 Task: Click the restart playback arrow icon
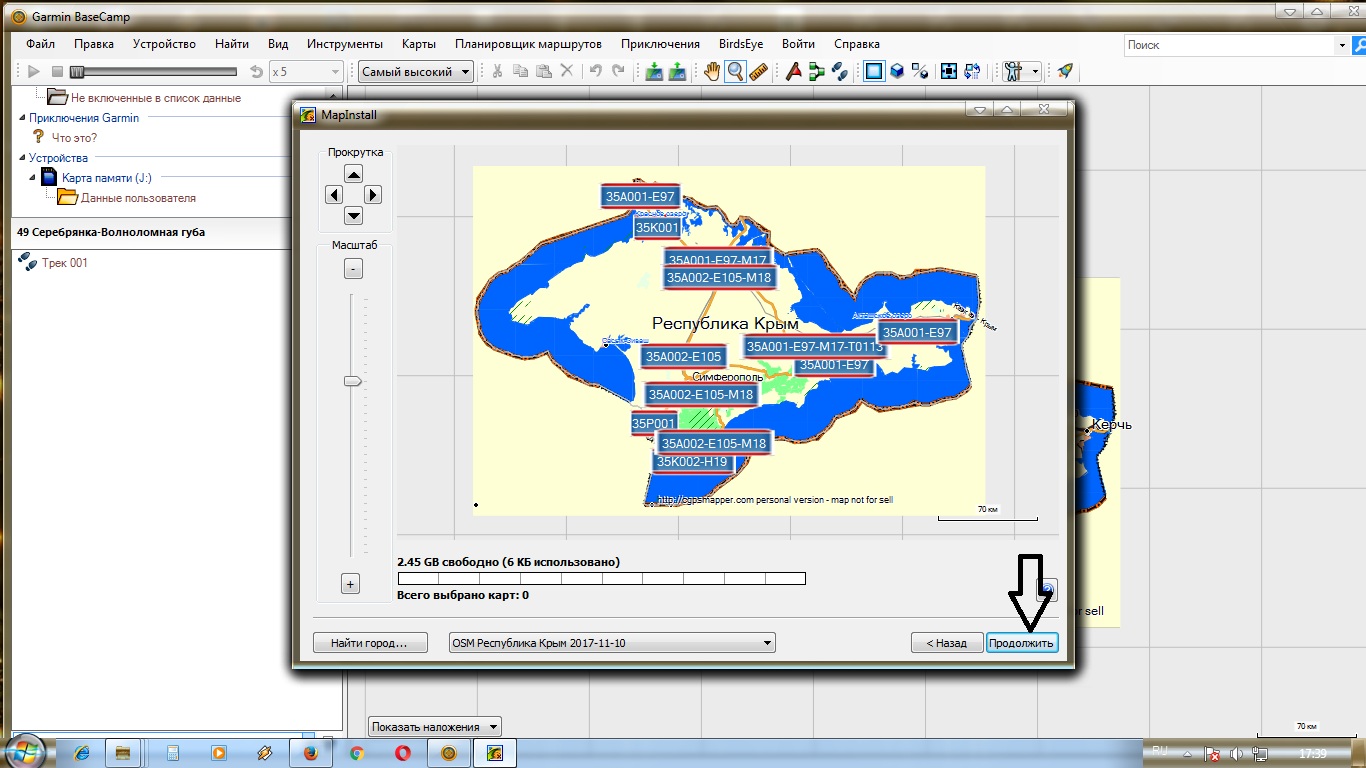click(256, 72)
